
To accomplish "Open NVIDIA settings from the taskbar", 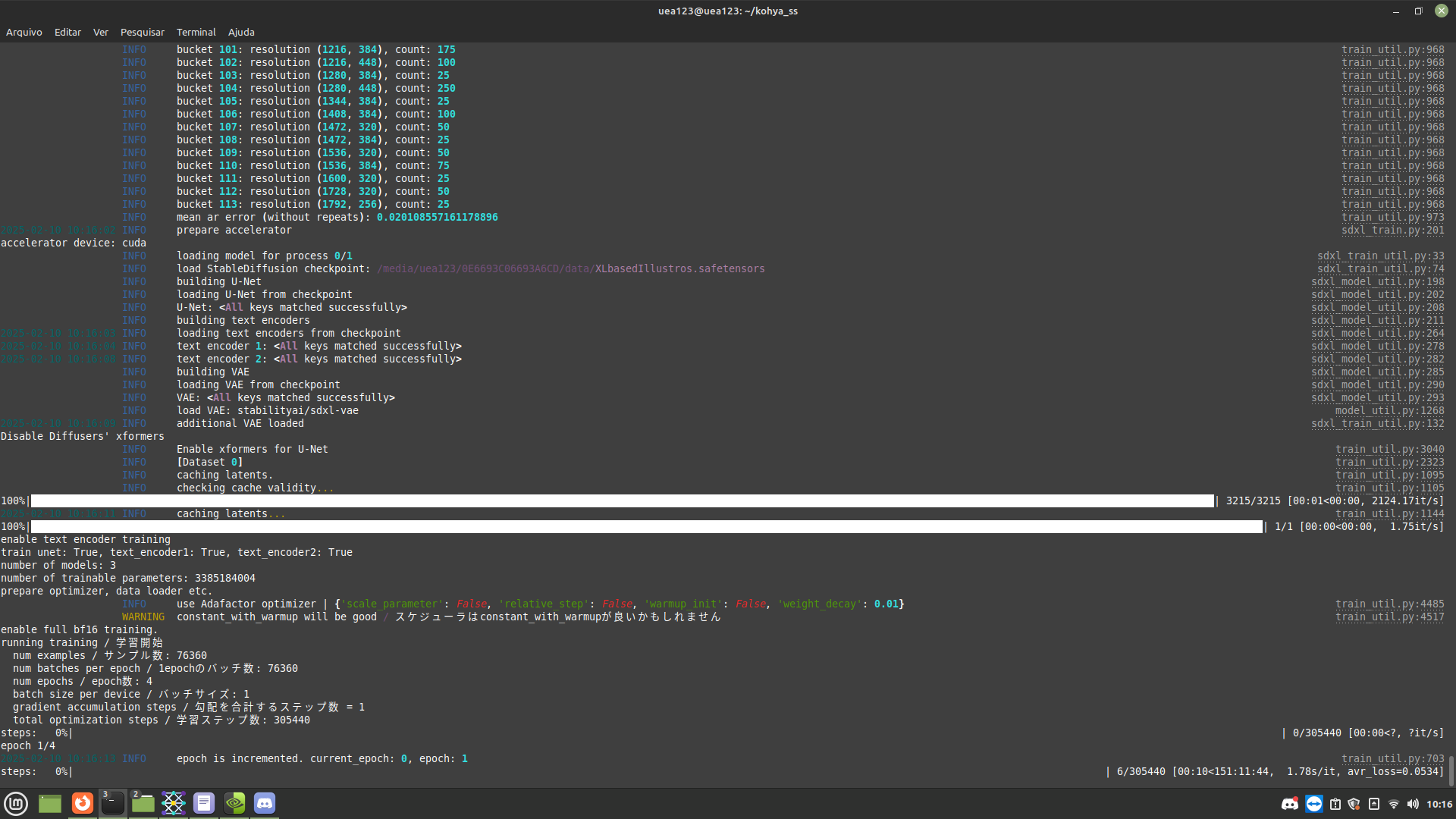I will point(234,803).
